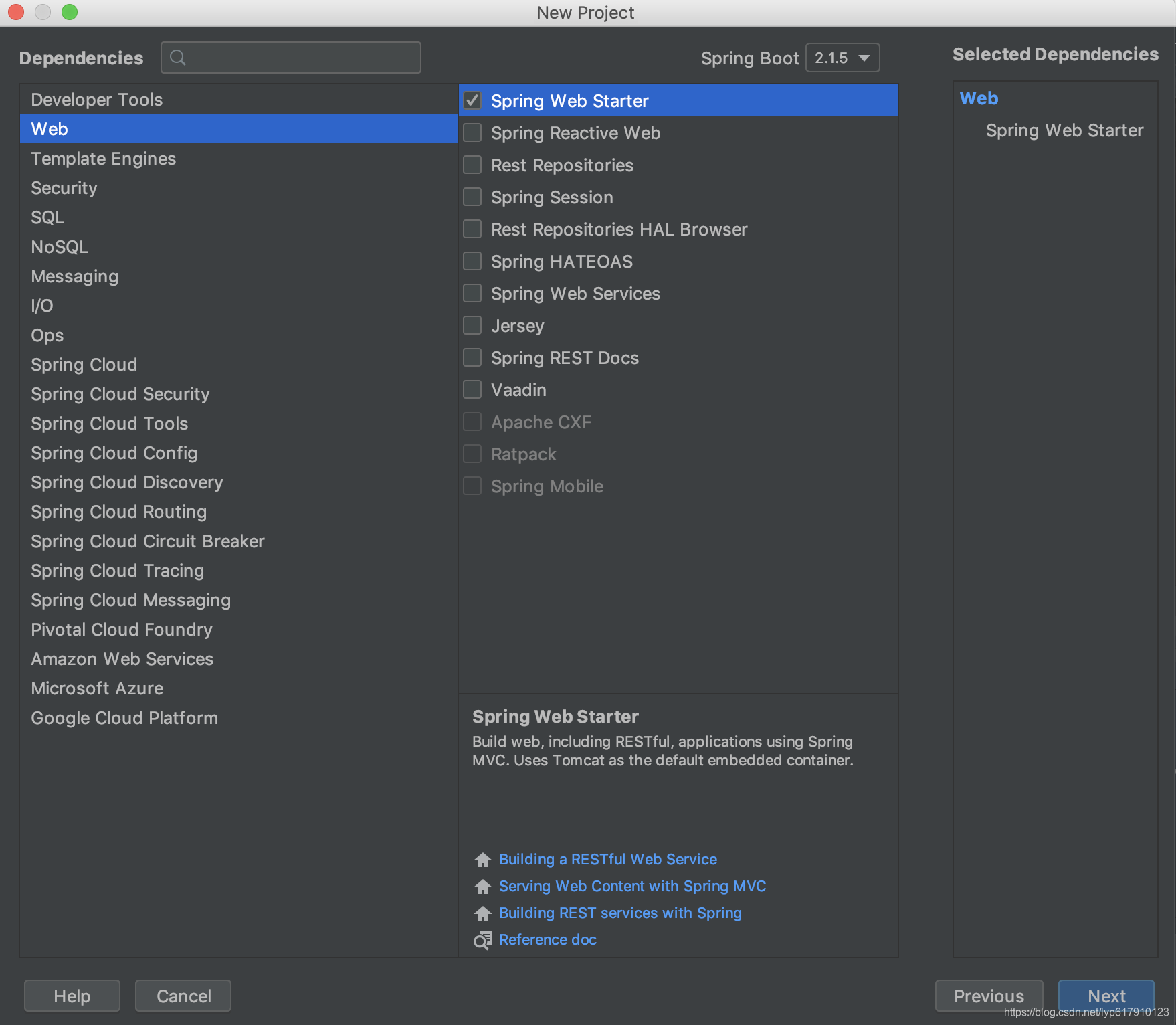Click the home icon beside Building REST services

[x=482, y=913]
